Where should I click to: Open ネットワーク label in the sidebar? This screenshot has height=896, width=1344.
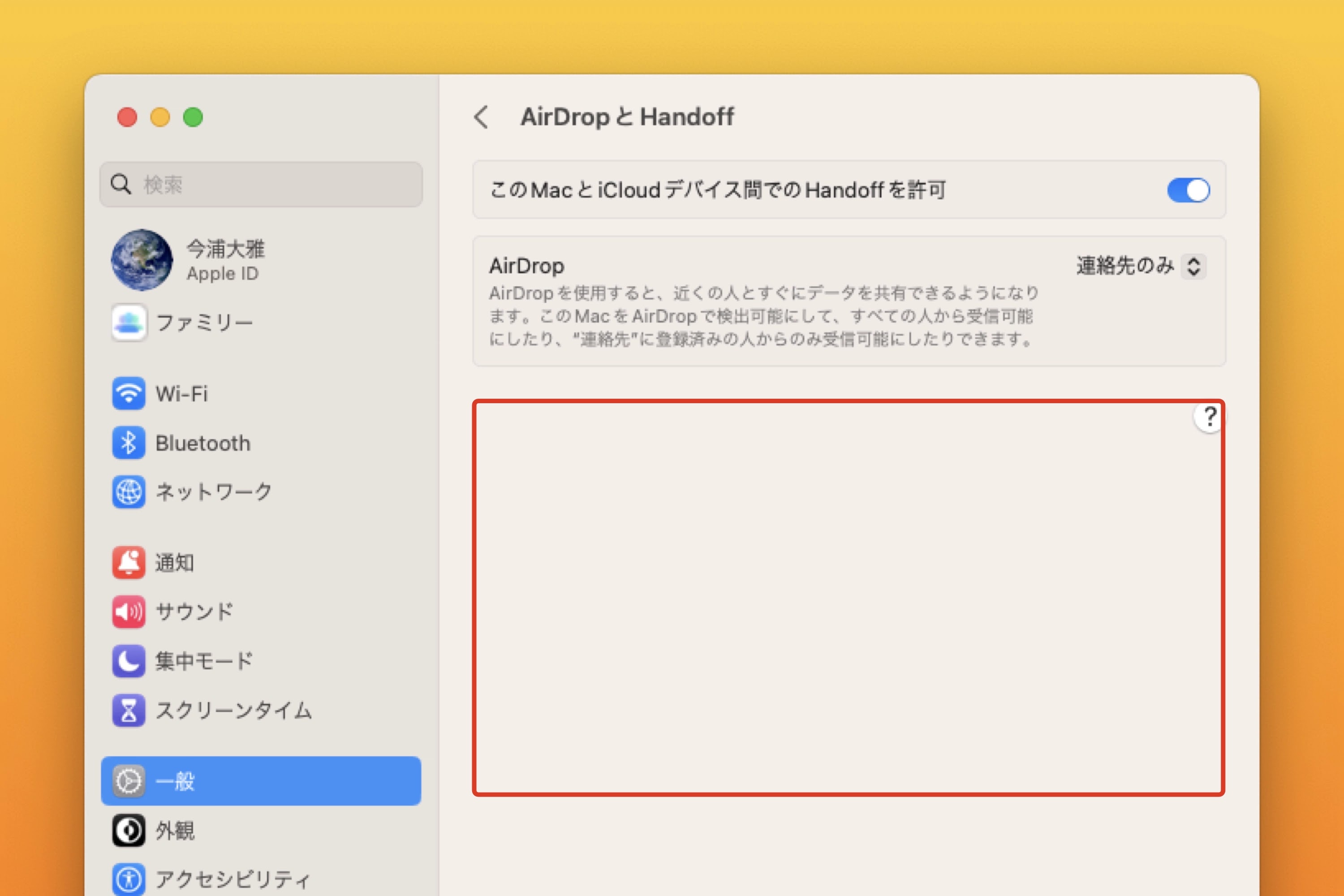click(x=214, y=492)
